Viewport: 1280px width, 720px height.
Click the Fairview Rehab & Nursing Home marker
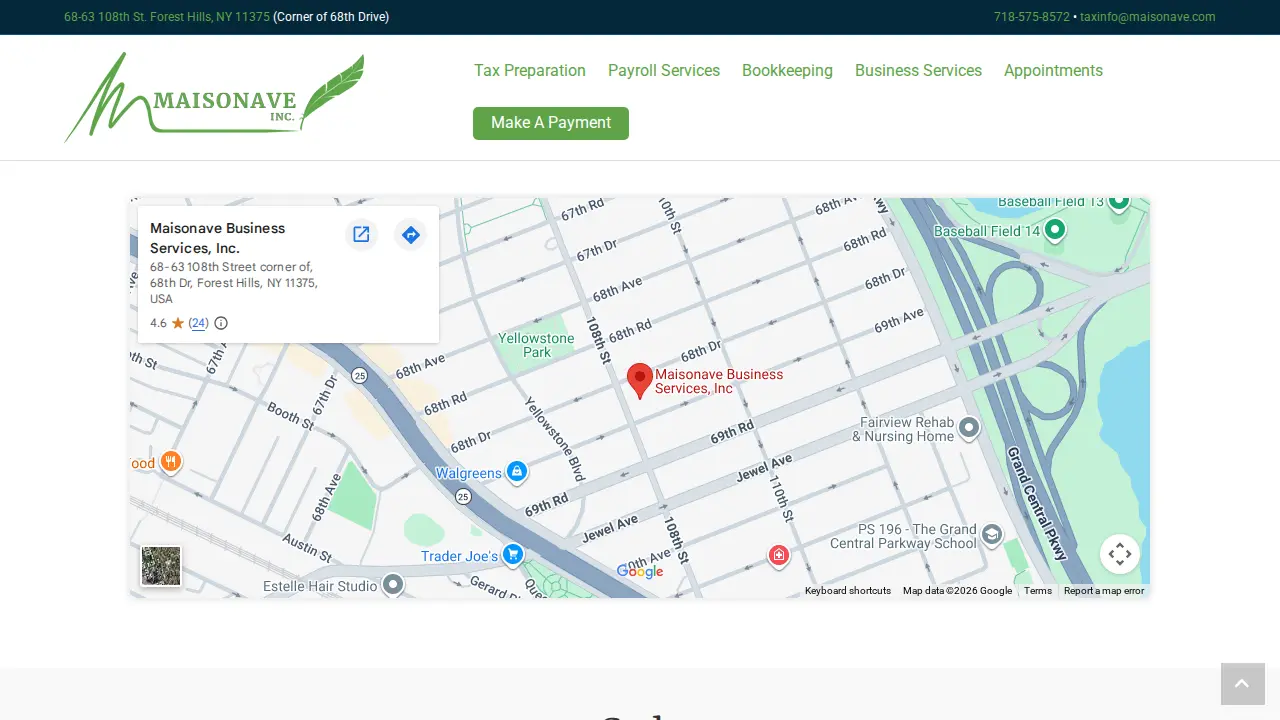coord(968,429)
